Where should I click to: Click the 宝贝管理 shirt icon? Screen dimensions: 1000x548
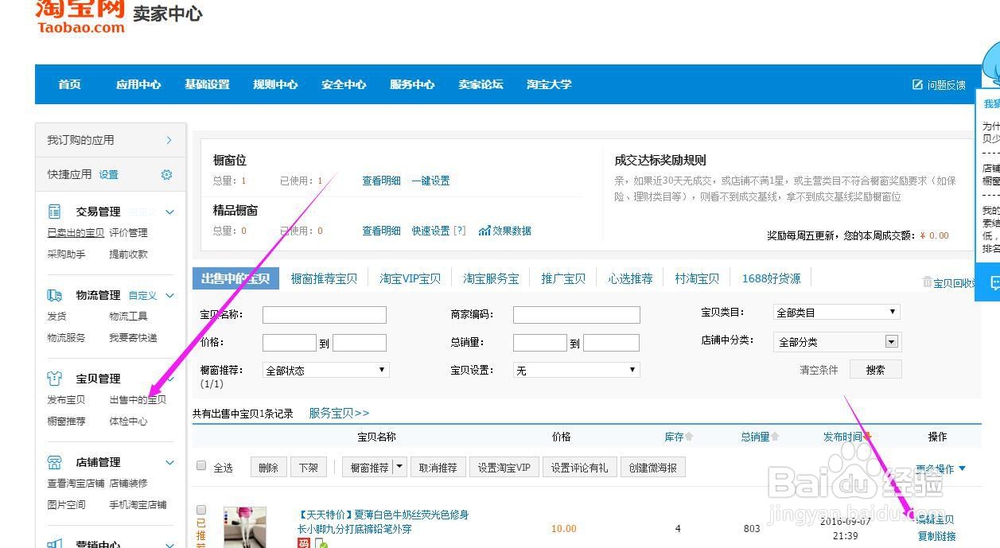coord(55,378)
